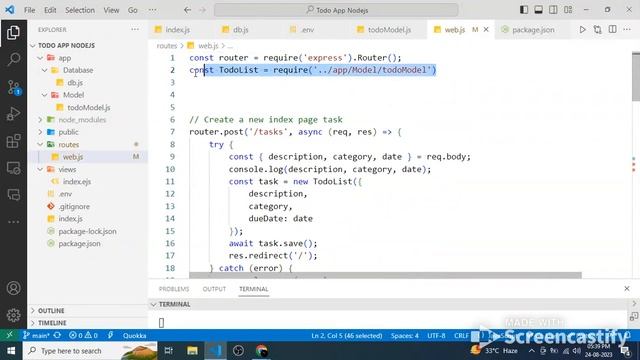Screen dimensions: 640x360
Task: Open the changes compare icon in editor toolbar
Action: click(x=598, y=29)
